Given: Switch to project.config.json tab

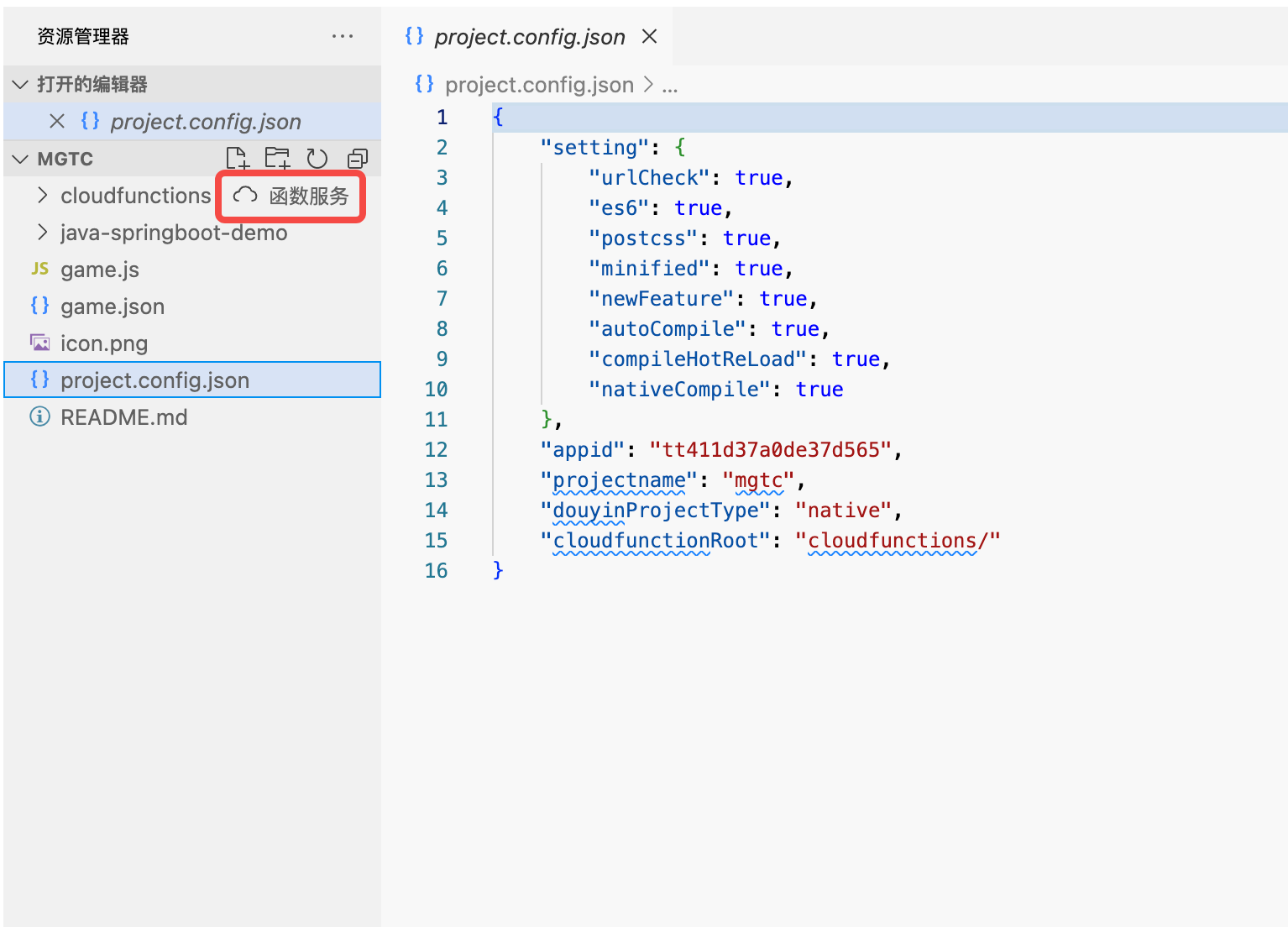Looking at the screenshot, I should [529, 37].
